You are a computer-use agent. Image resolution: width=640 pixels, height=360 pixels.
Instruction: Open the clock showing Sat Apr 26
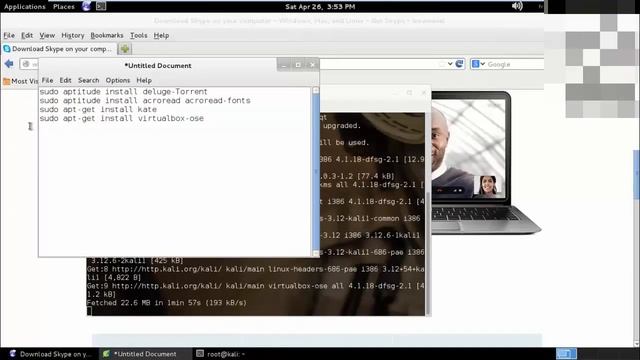click(320, 7)
